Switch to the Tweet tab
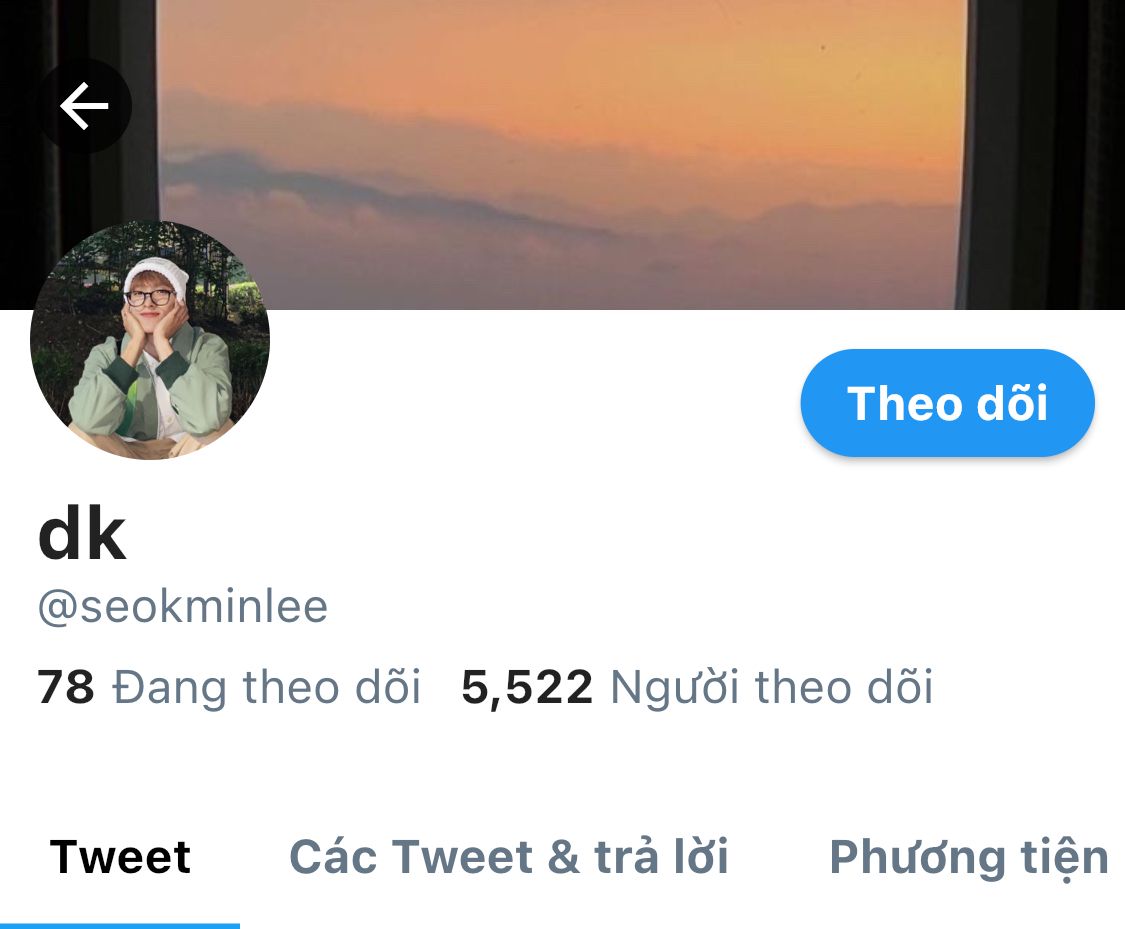 point(120,857)
